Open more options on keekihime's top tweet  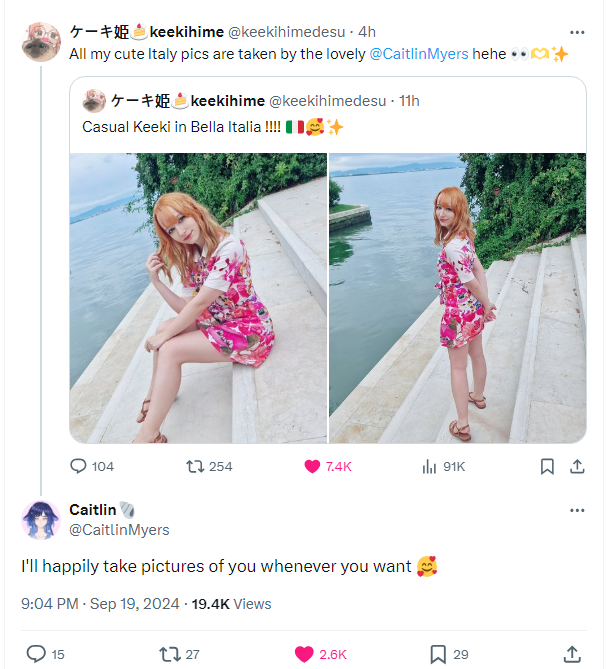(x=577, y=32)
